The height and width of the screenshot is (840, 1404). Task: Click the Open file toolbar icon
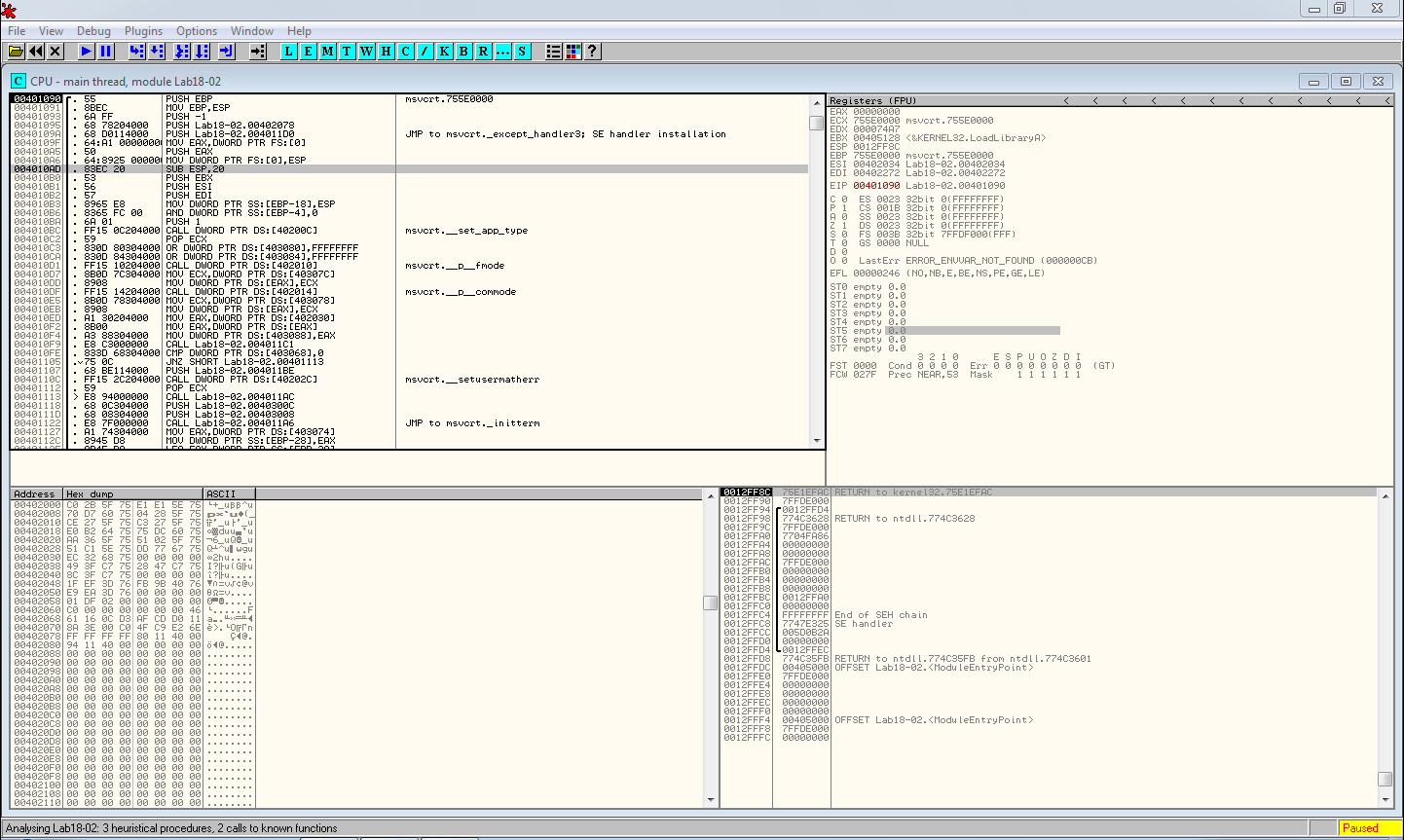coord(17,51)
